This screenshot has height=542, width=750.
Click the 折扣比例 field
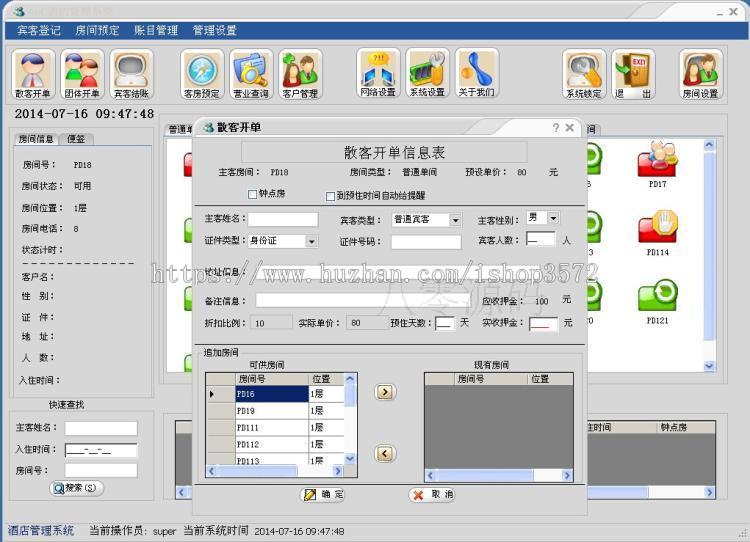pos(272,323)
